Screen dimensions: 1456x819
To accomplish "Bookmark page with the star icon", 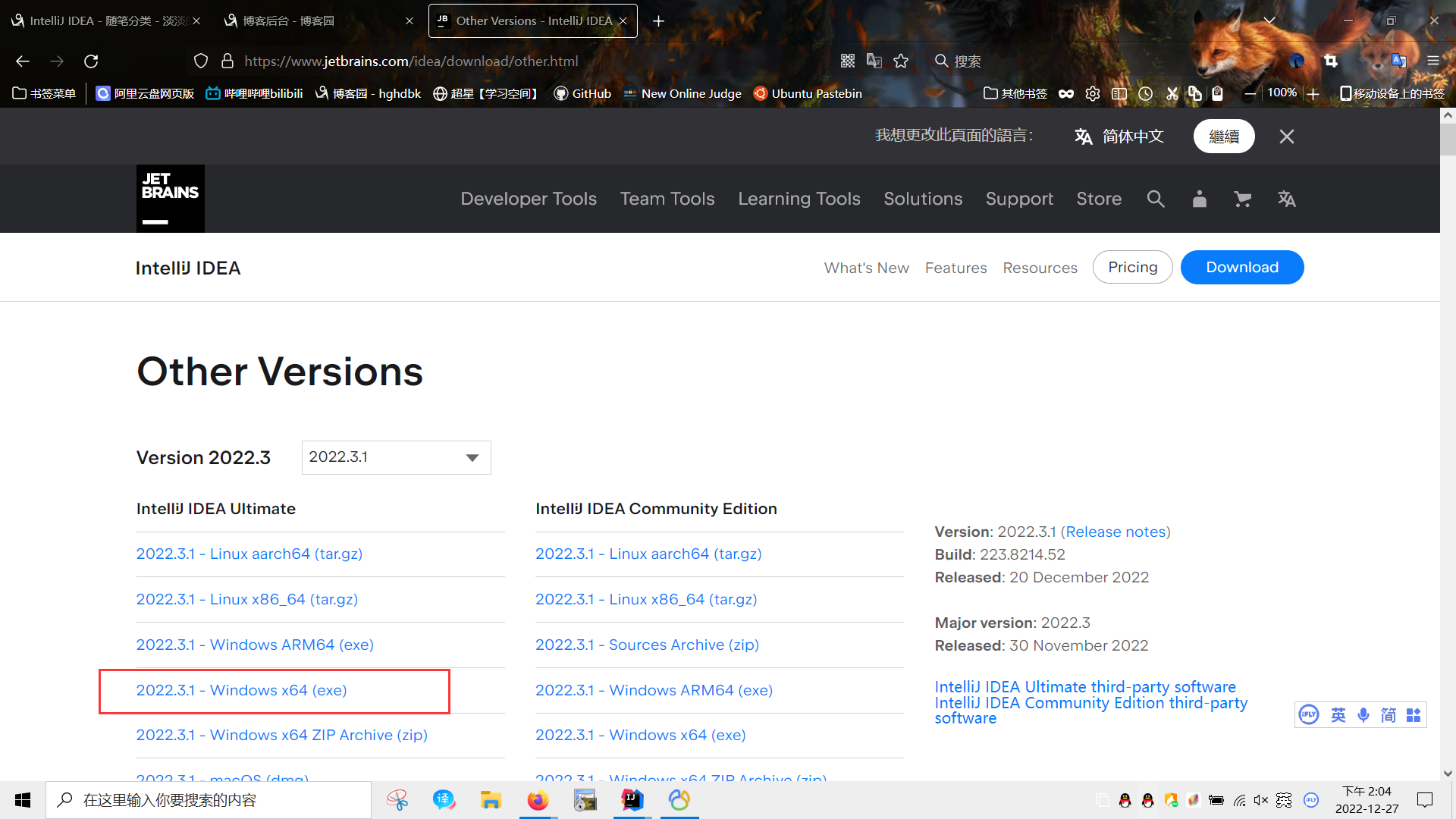I will [x=901, y=61].
